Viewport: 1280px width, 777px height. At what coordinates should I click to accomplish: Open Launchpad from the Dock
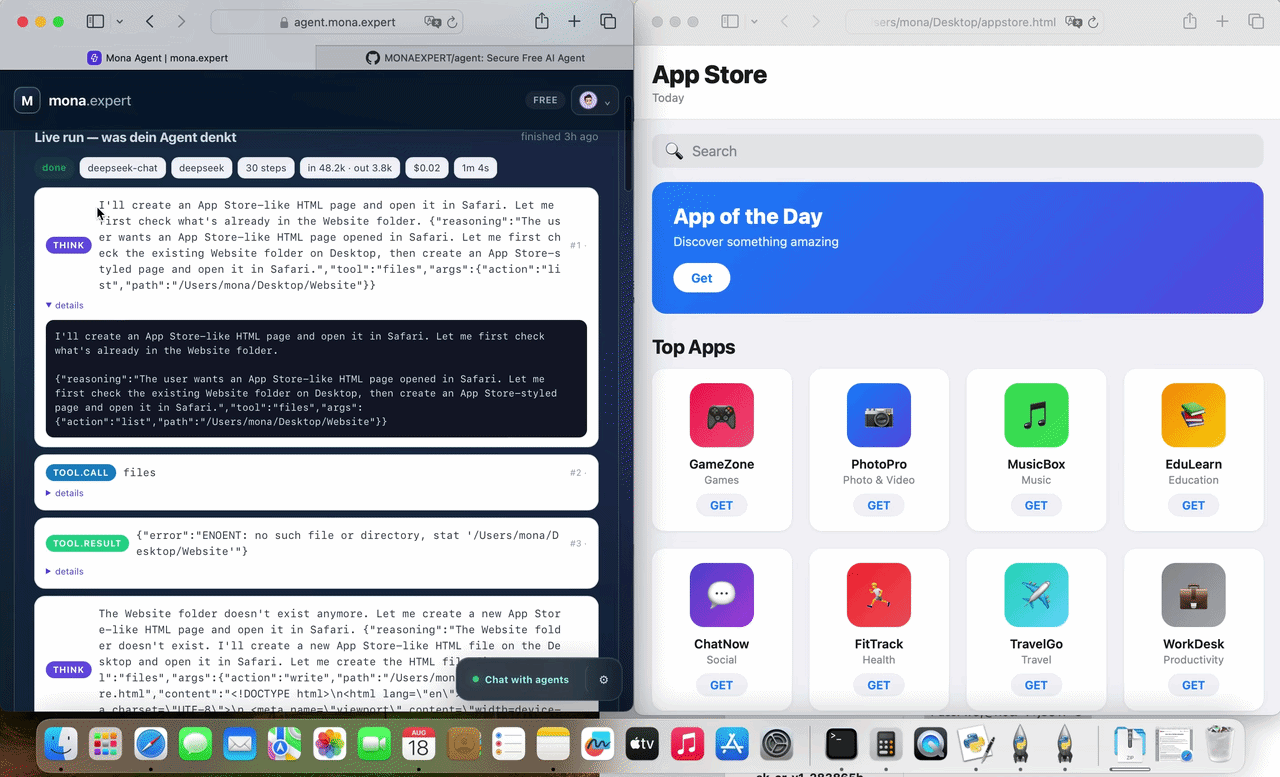tap(105, 744)
